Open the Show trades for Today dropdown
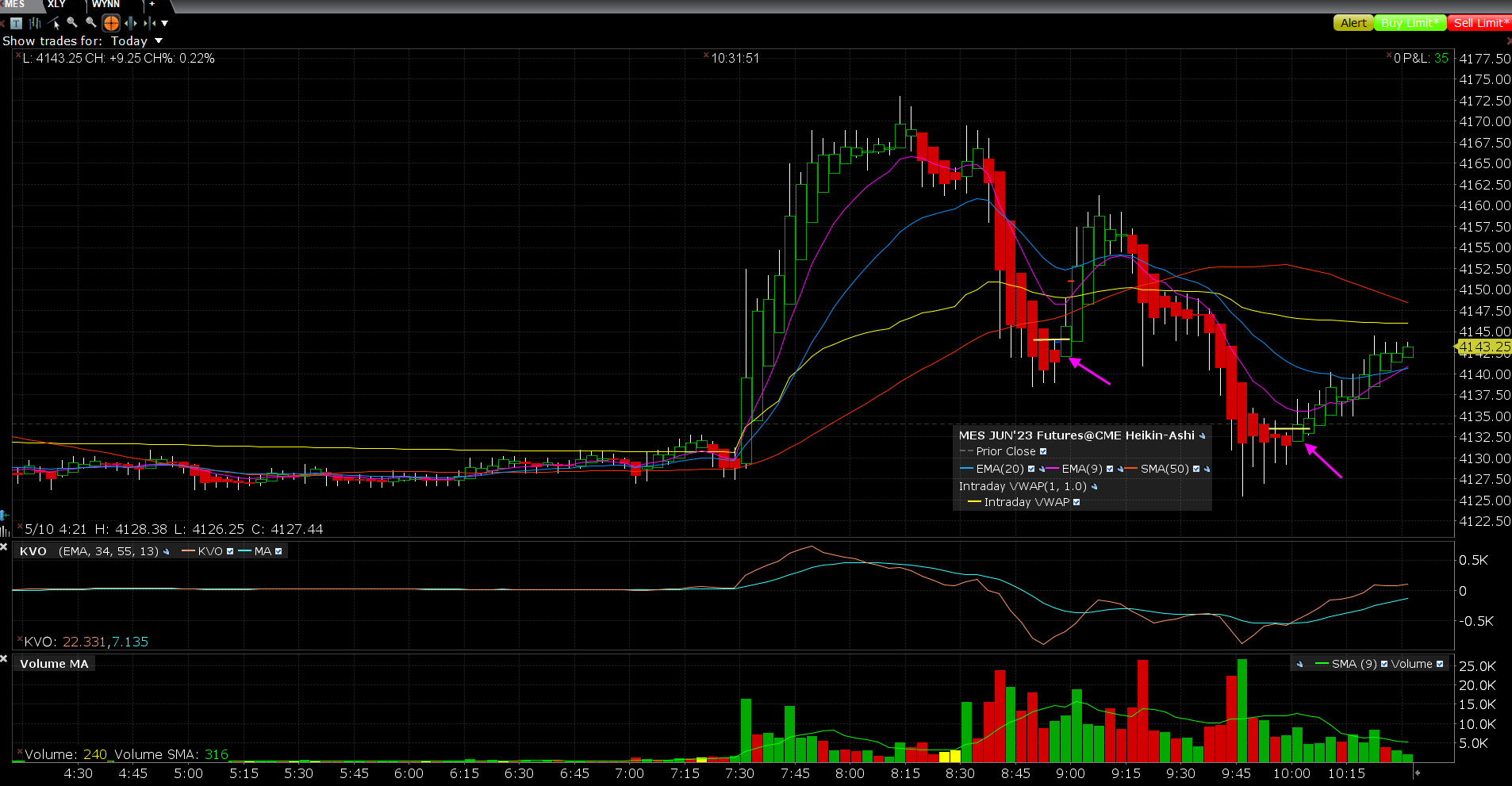This screenshot has width=1512, height=786. [159, 40]
